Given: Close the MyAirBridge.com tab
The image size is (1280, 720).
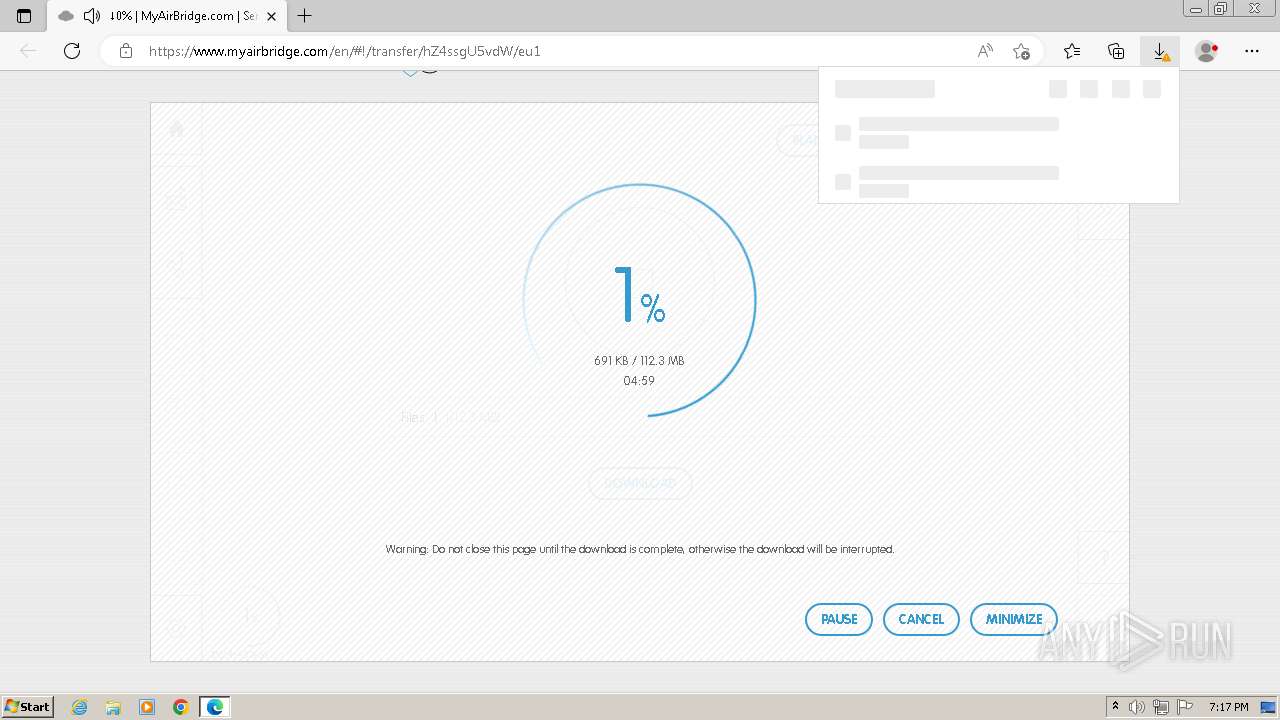Looking at the screenshot, I should tap(271, 16).
